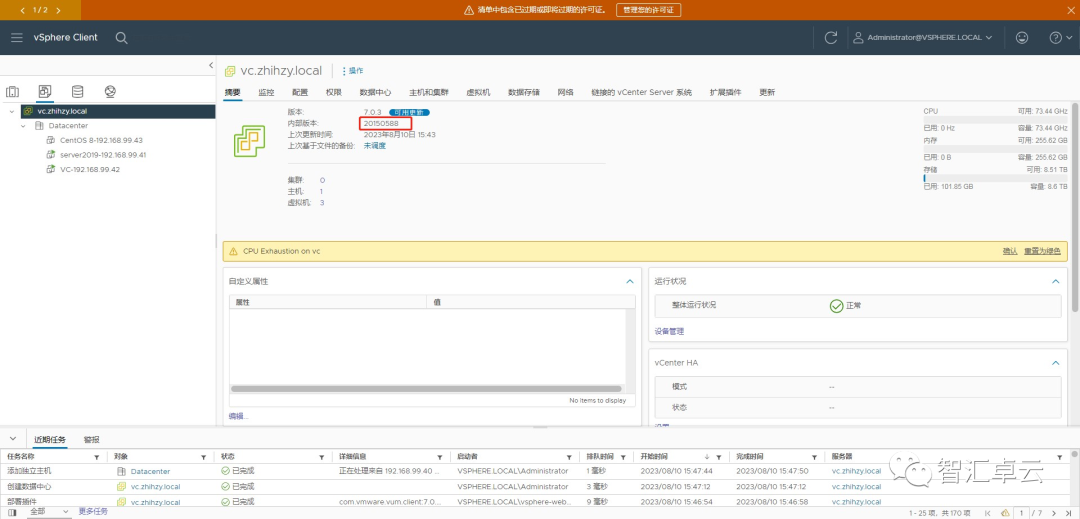1080x519 pixels.
Task: Filter the 状态 column
Action: 322,457
